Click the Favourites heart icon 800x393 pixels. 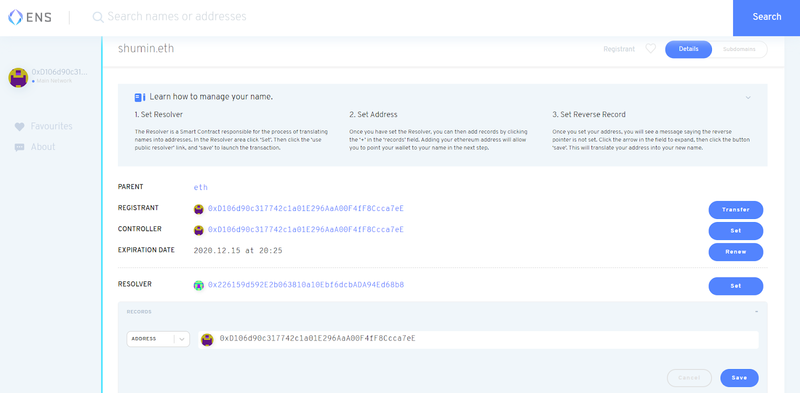pyautogui.click(x=19, y=127)
